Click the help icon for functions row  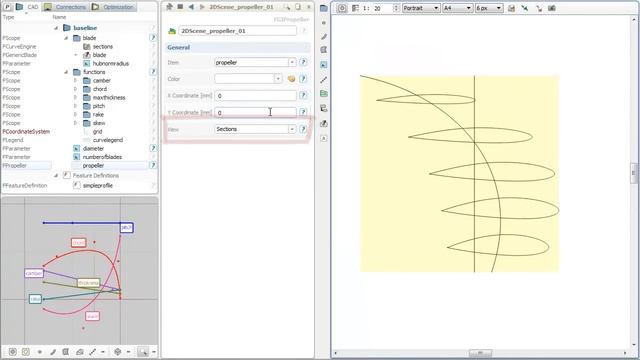click(x=153, y=72)
